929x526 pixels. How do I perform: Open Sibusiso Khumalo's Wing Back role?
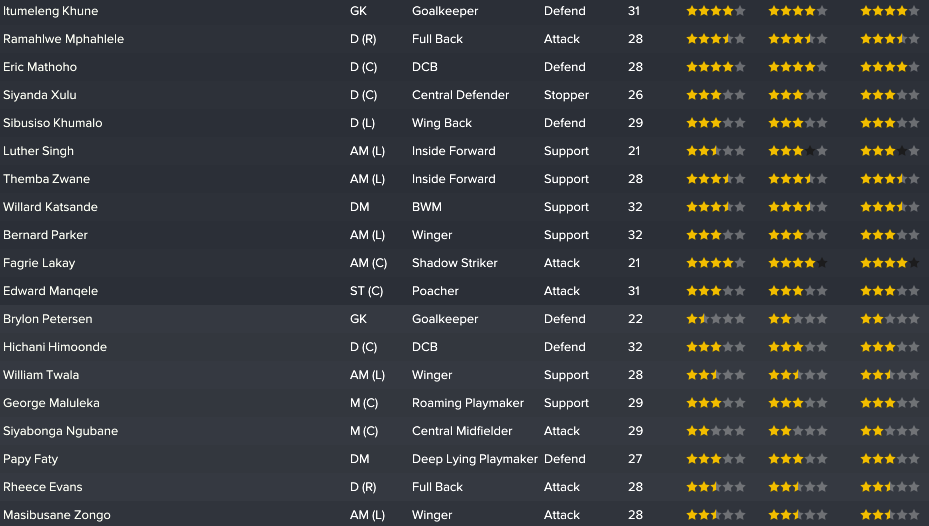click(x=442, y=123)
